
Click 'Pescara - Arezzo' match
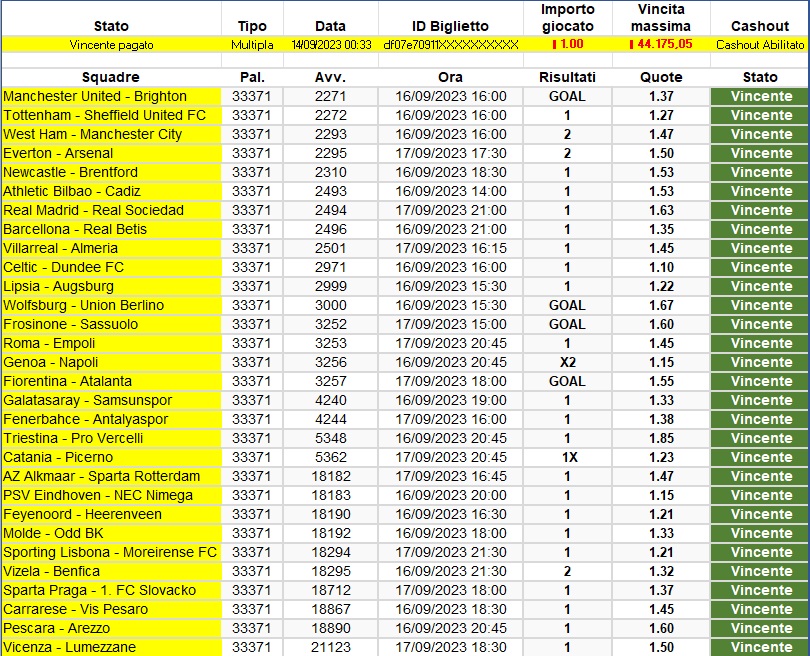coord(112,629)
